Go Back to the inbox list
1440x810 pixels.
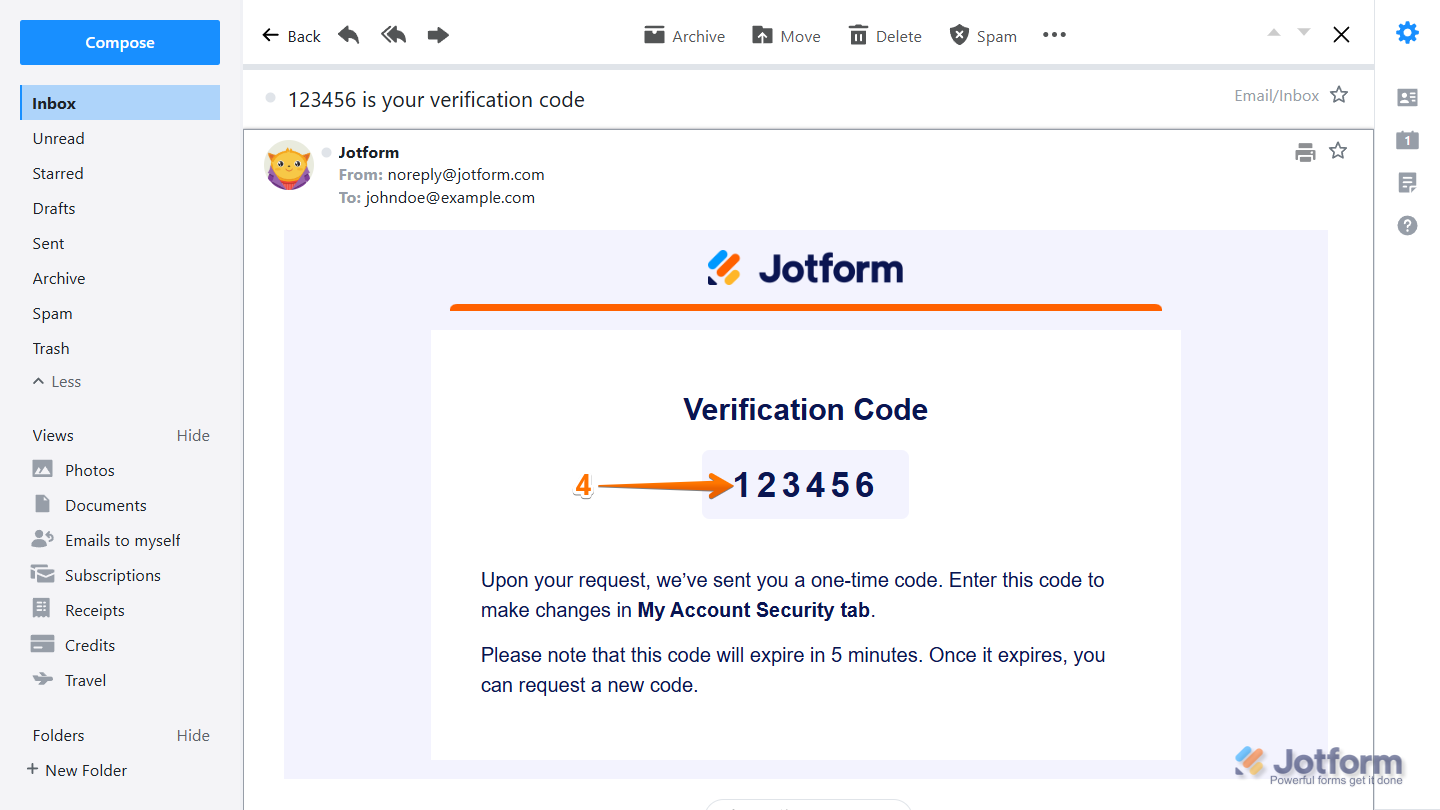(290, 35)
